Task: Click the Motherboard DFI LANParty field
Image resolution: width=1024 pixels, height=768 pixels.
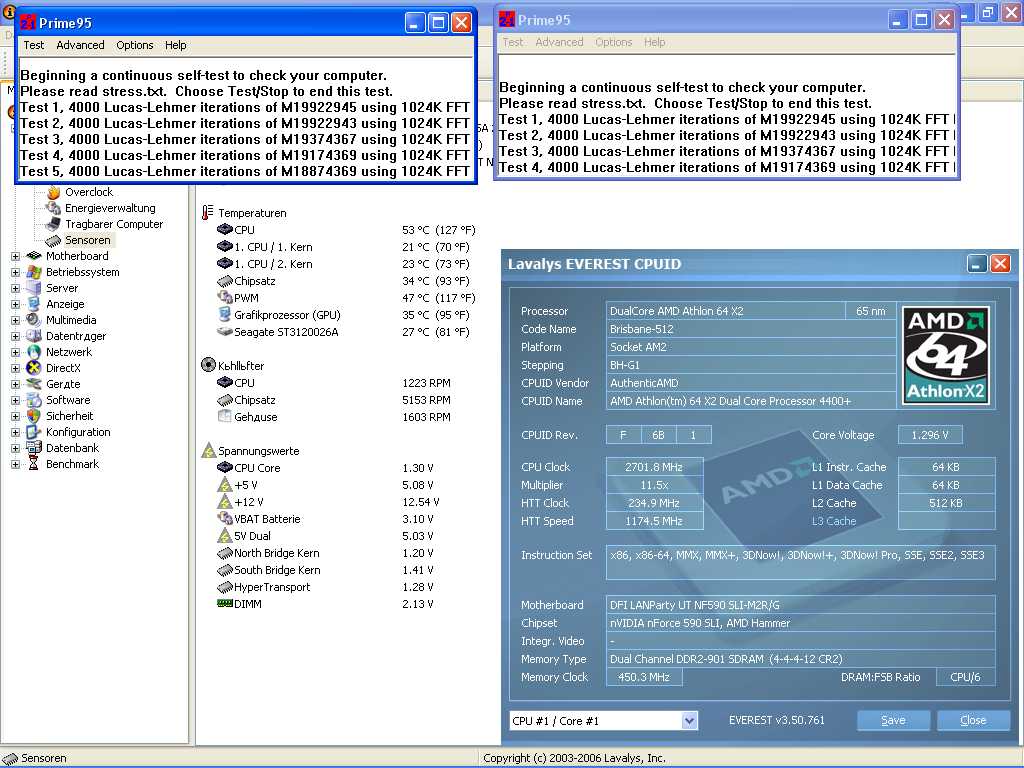Action: [801, 605]
